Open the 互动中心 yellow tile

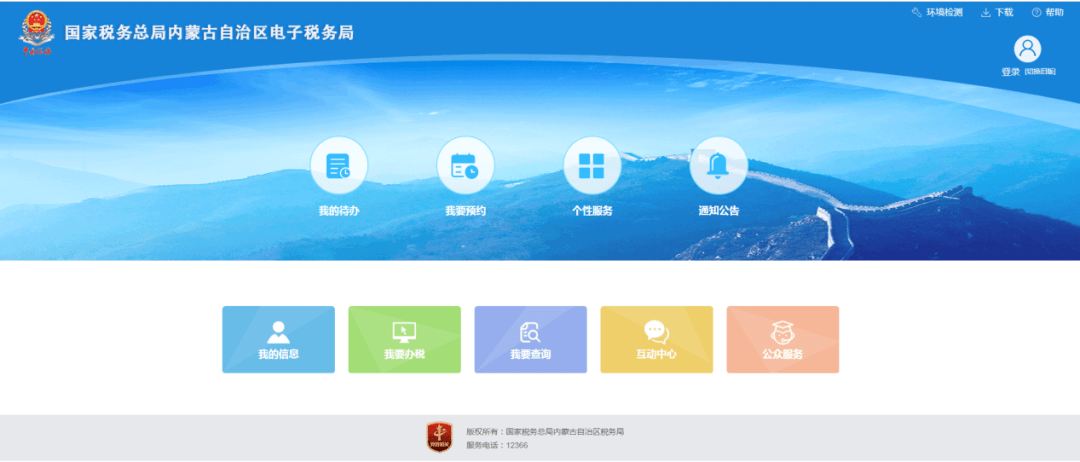656,339
